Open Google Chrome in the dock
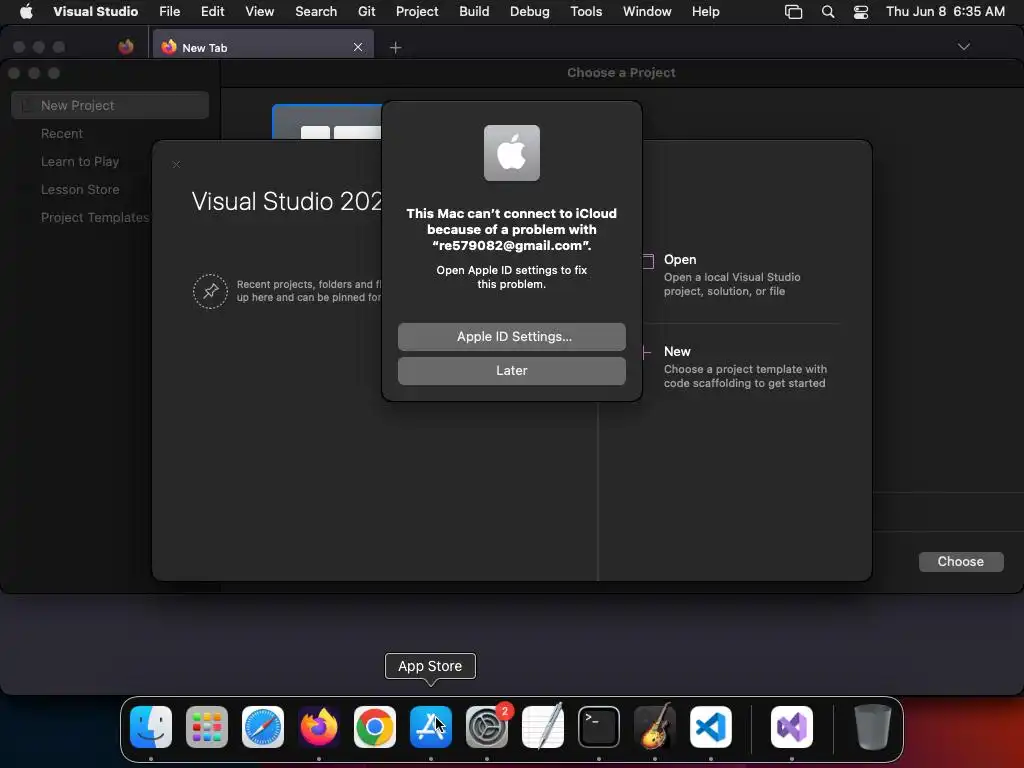This screenshot has width=1024, height=768. click(375, 727)
